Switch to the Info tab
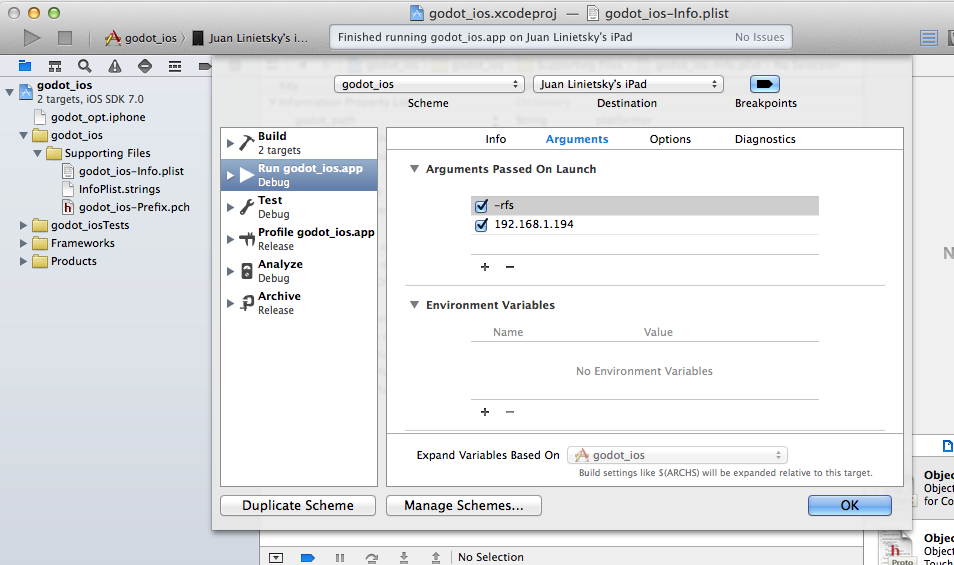This screenshot has width=954, height=565. point(496,140)
